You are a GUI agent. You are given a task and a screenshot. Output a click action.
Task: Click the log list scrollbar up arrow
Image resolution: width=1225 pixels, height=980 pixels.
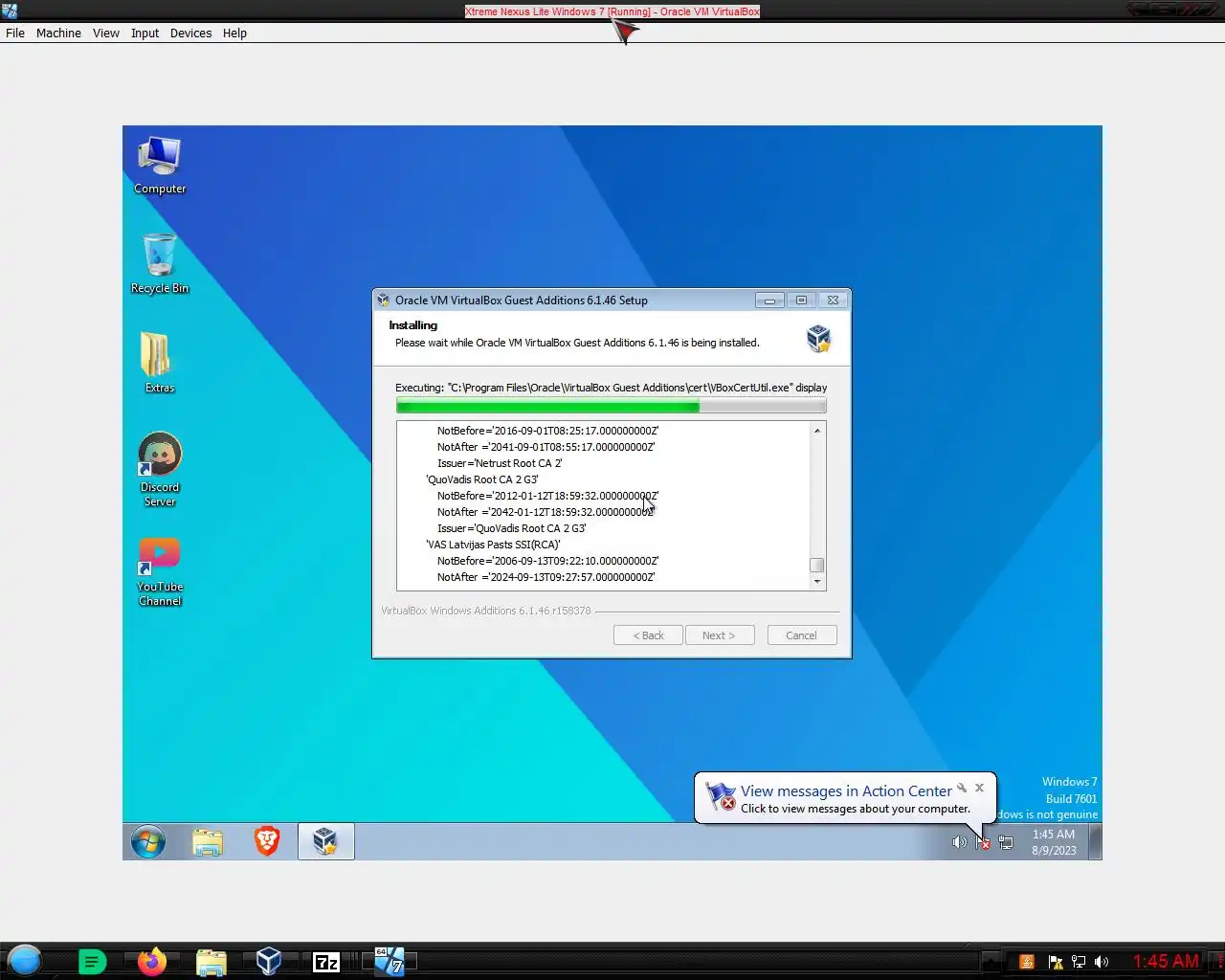click(817, 431)
